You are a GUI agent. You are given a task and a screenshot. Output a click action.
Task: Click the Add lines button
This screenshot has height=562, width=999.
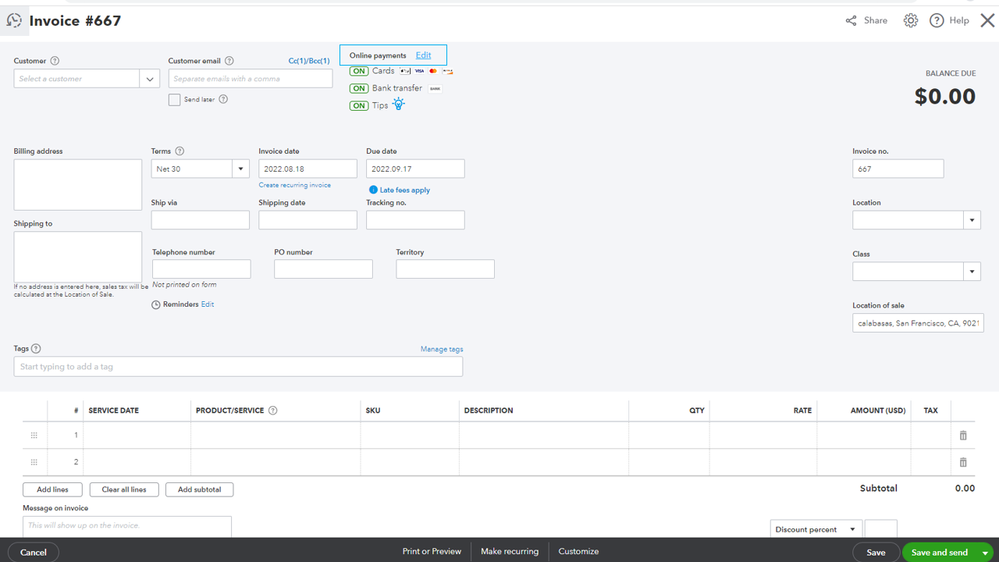(52, 489)
